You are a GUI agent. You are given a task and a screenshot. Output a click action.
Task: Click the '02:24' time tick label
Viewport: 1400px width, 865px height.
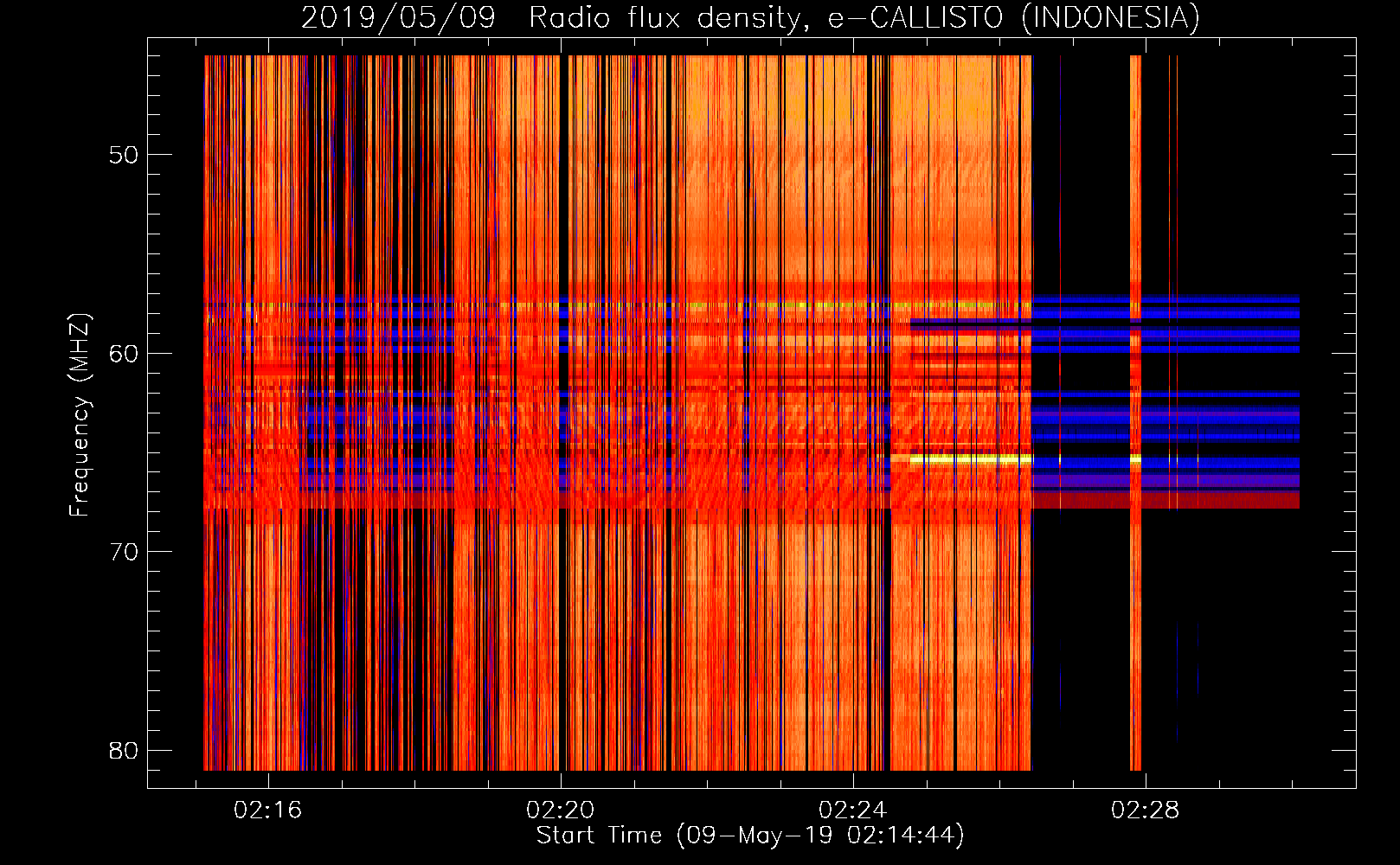[x=853, y=810]
